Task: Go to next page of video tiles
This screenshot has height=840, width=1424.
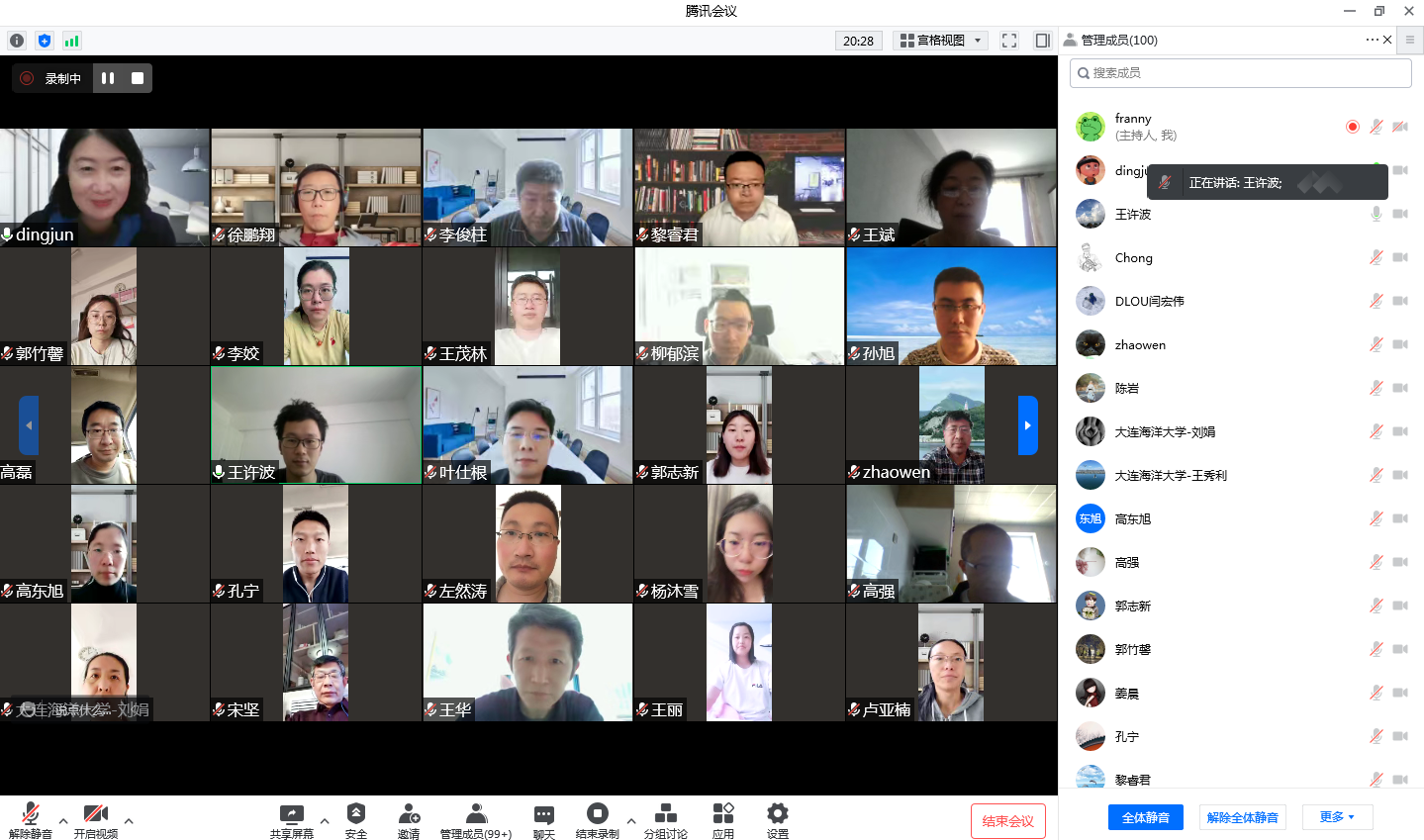Action: [1028, 425]
